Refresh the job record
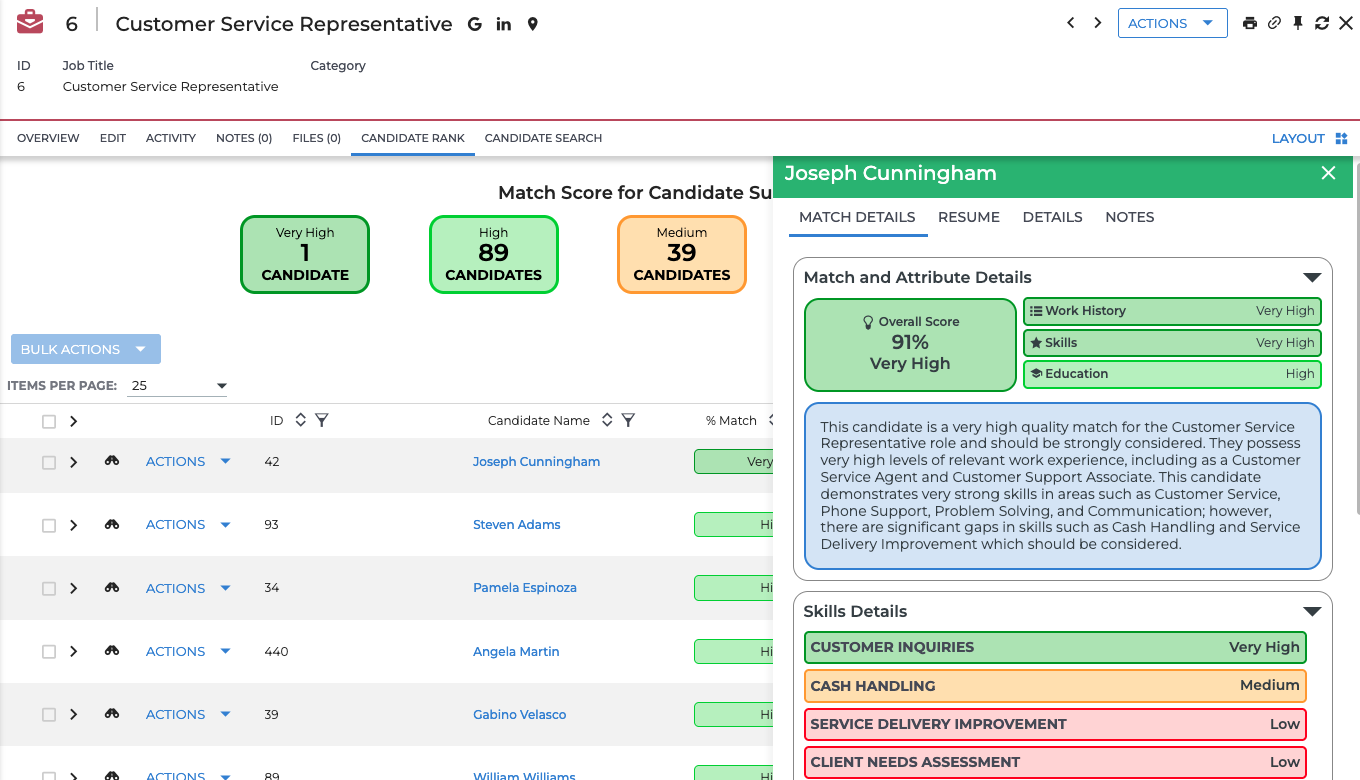 [x=1322, y=23]
